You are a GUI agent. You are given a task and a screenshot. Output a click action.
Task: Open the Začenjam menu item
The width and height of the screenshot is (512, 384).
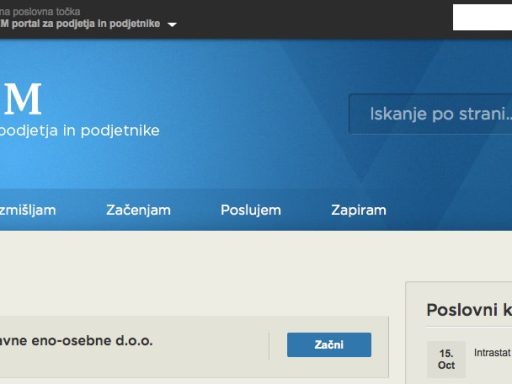(138, 210)
